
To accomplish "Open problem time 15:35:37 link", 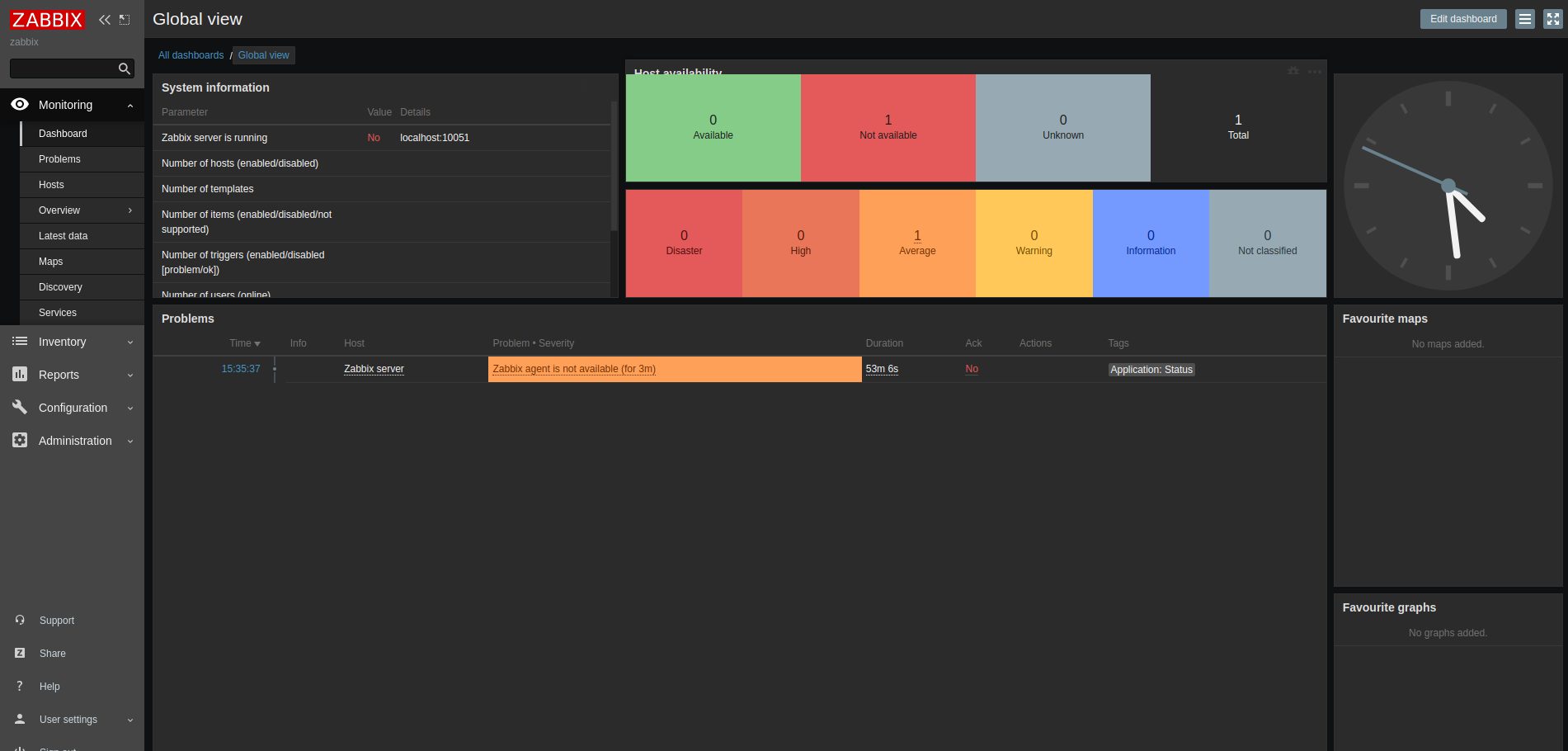I will [241, 369].
